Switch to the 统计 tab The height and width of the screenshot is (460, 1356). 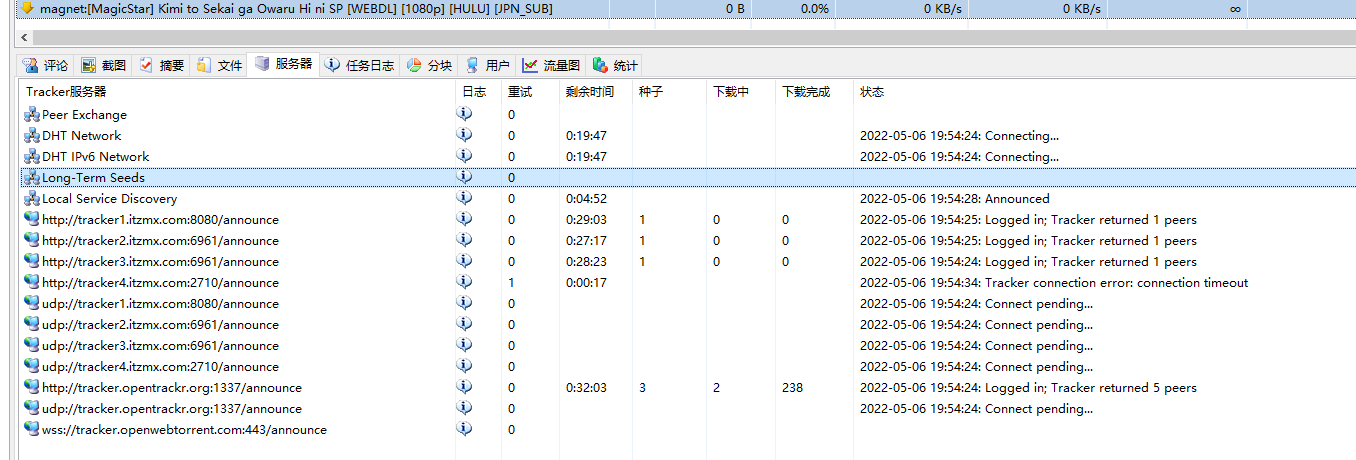click(615, 65)
